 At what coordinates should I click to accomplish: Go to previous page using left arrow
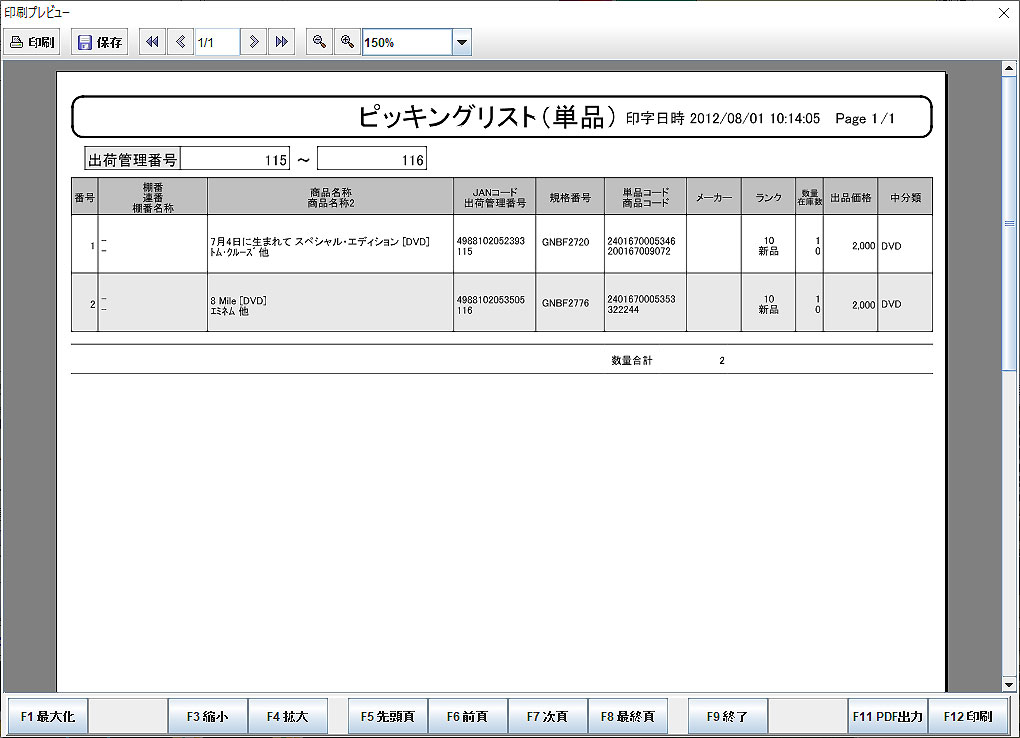[180, 42]
